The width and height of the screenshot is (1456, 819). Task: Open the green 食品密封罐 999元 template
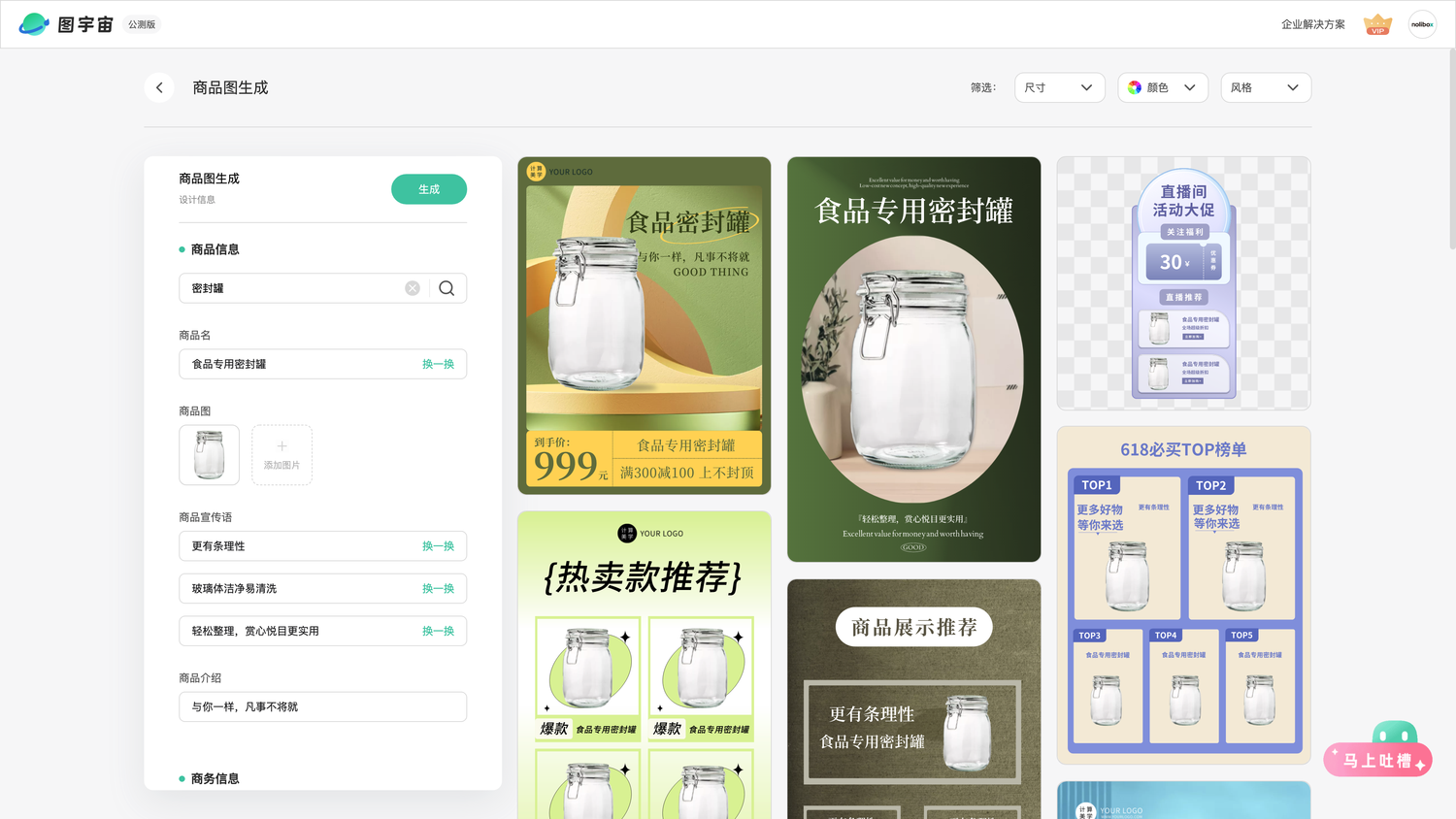[x=645, y=325]
